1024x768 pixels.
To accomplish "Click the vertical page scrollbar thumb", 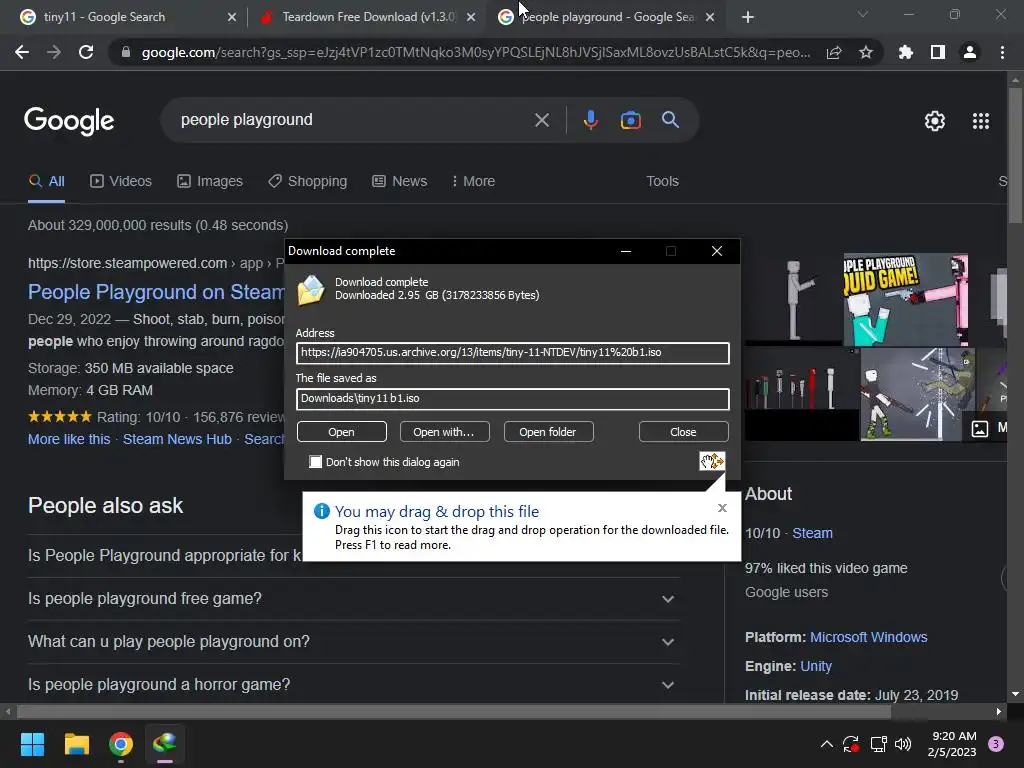I will click(x=1015, y=153).
